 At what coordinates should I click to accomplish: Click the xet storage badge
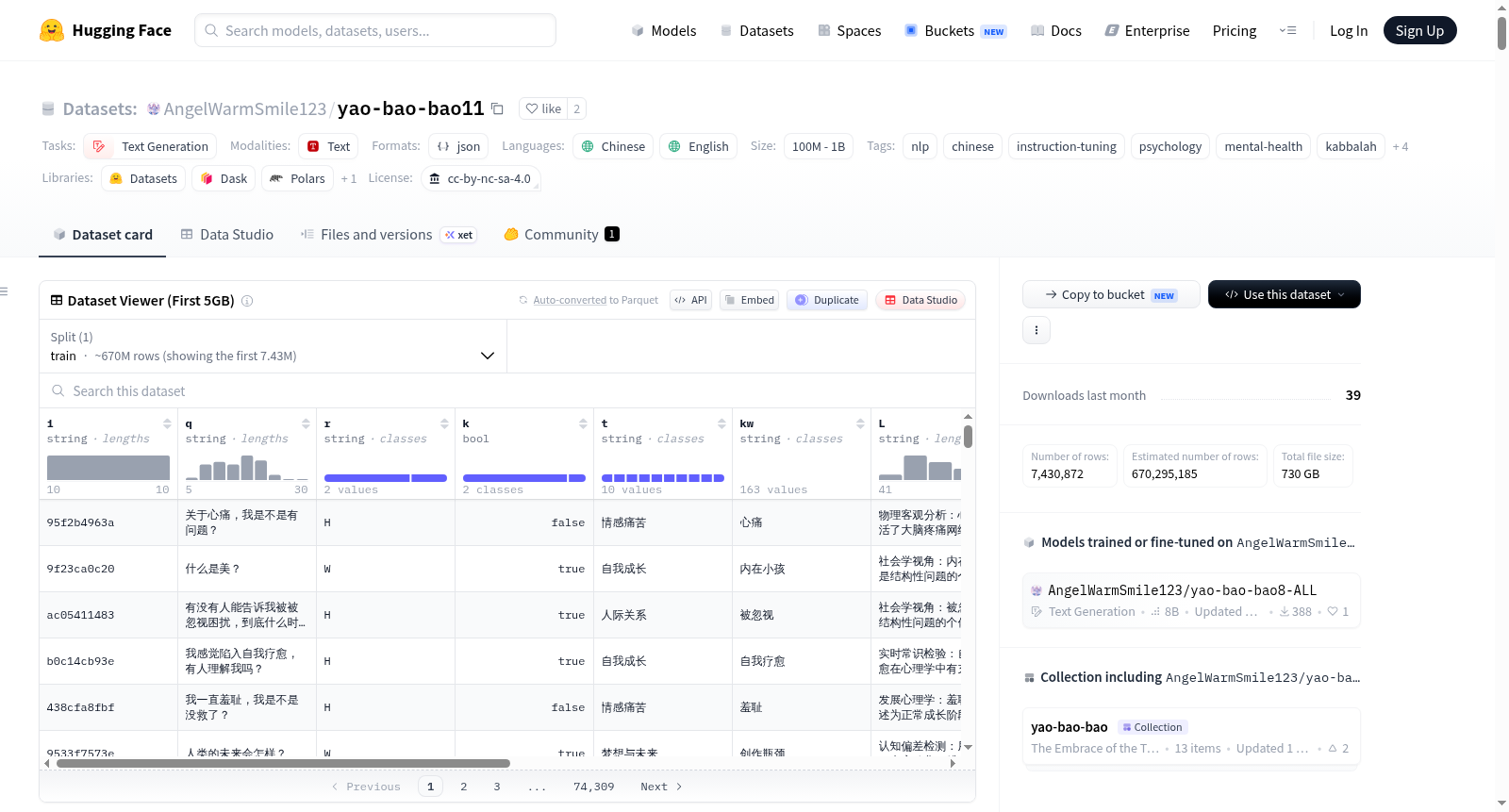tap(459, 235)
